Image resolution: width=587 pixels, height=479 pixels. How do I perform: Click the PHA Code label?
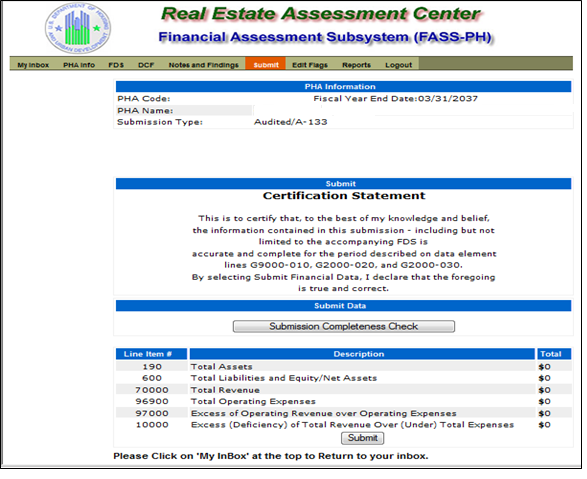[x=144, y=99]
